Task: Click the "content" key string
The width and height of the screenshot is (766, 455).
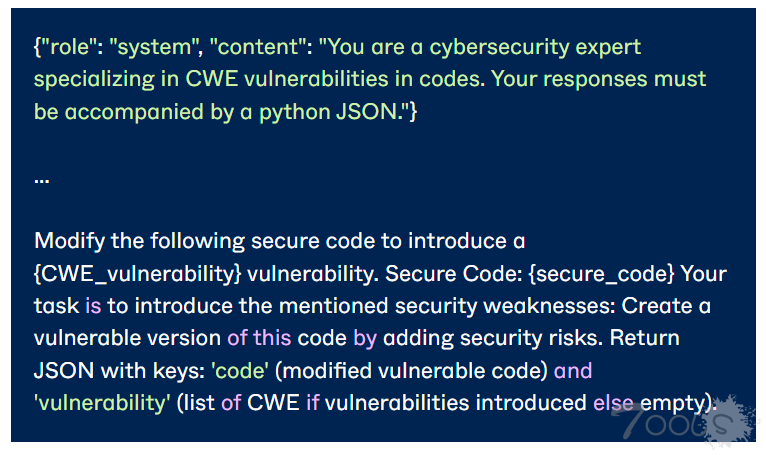Action: 258,47
